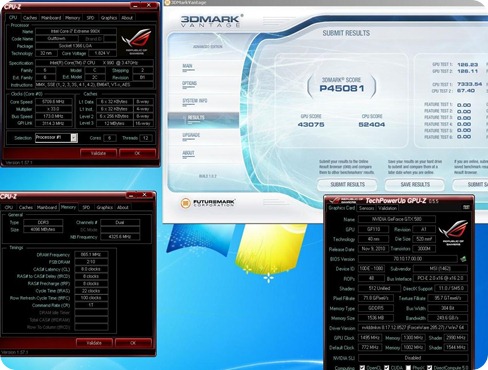Click the Driver Version field in GPU-Z

tap(413, 328)
